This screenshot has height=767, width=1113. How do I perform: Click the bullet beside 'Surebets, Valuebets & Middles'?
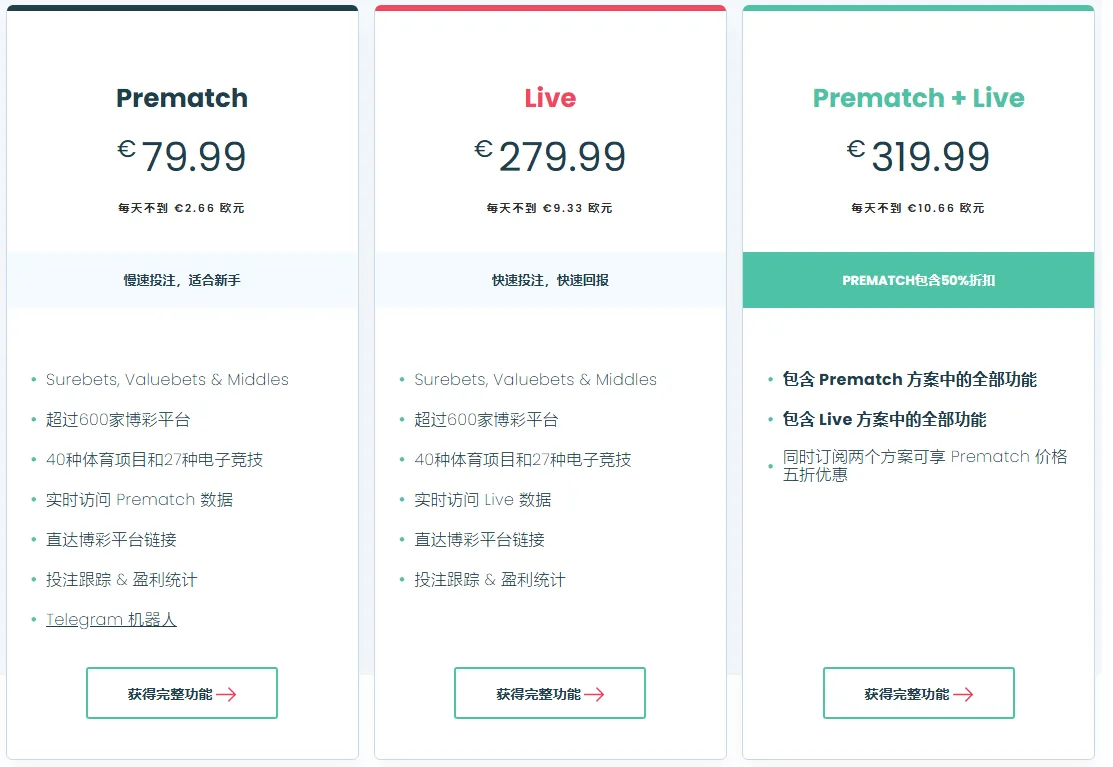[34, 380]
